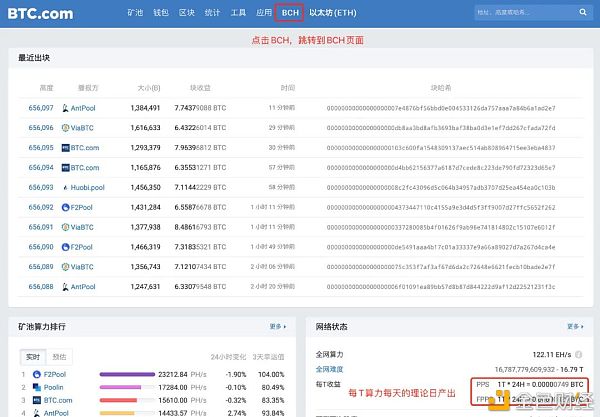This screenshot has width=600, height=417.
Task: Click F2Pool icon in block 656,092 row
Action: 65,207
